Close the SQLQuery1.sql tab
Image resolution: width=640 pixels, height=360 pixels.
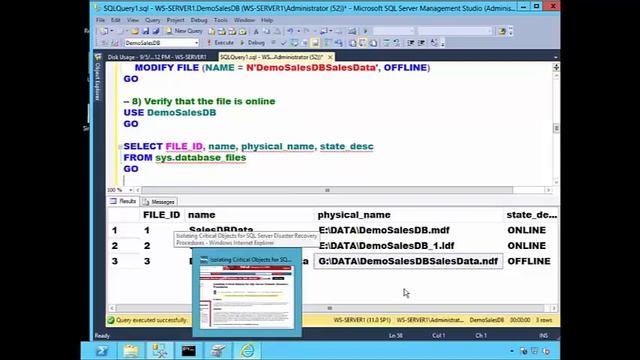[x=330, y=57]
